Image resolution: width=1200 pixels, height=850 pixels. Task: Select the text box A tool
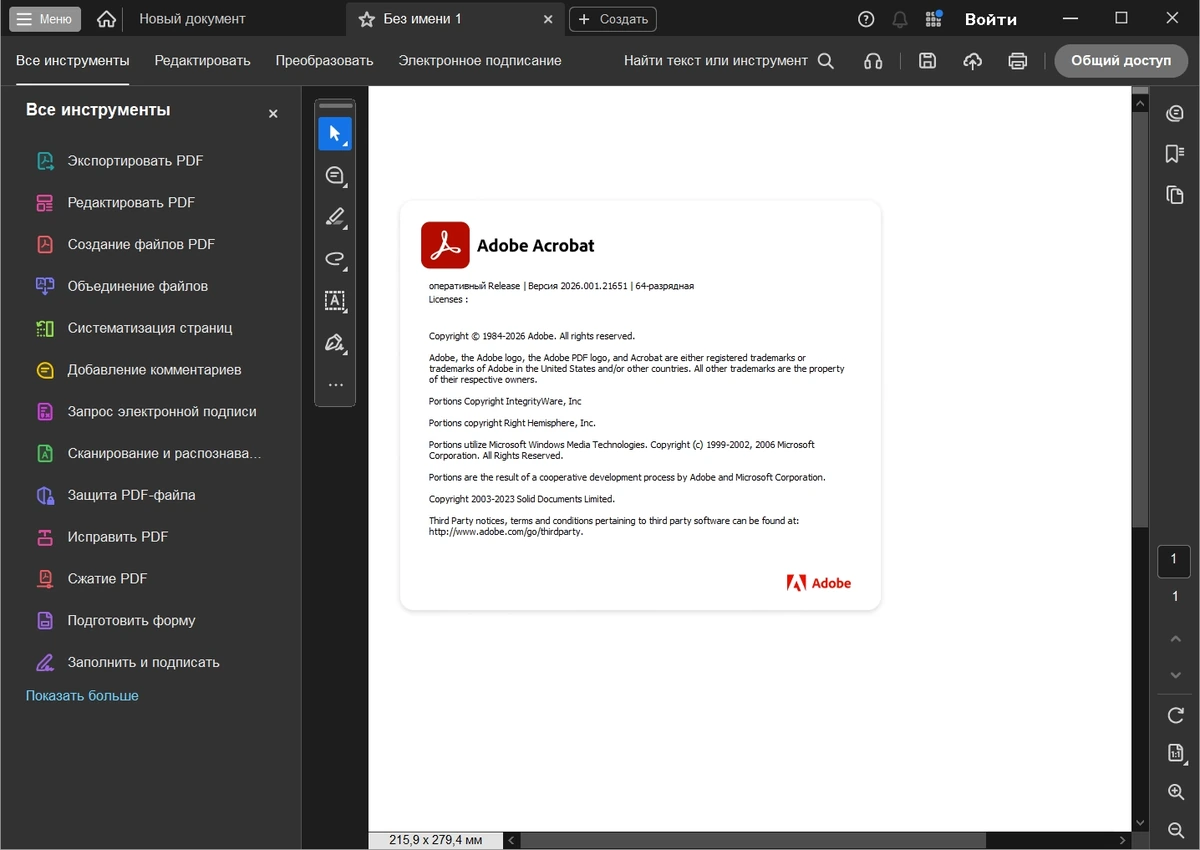(335, 301)
